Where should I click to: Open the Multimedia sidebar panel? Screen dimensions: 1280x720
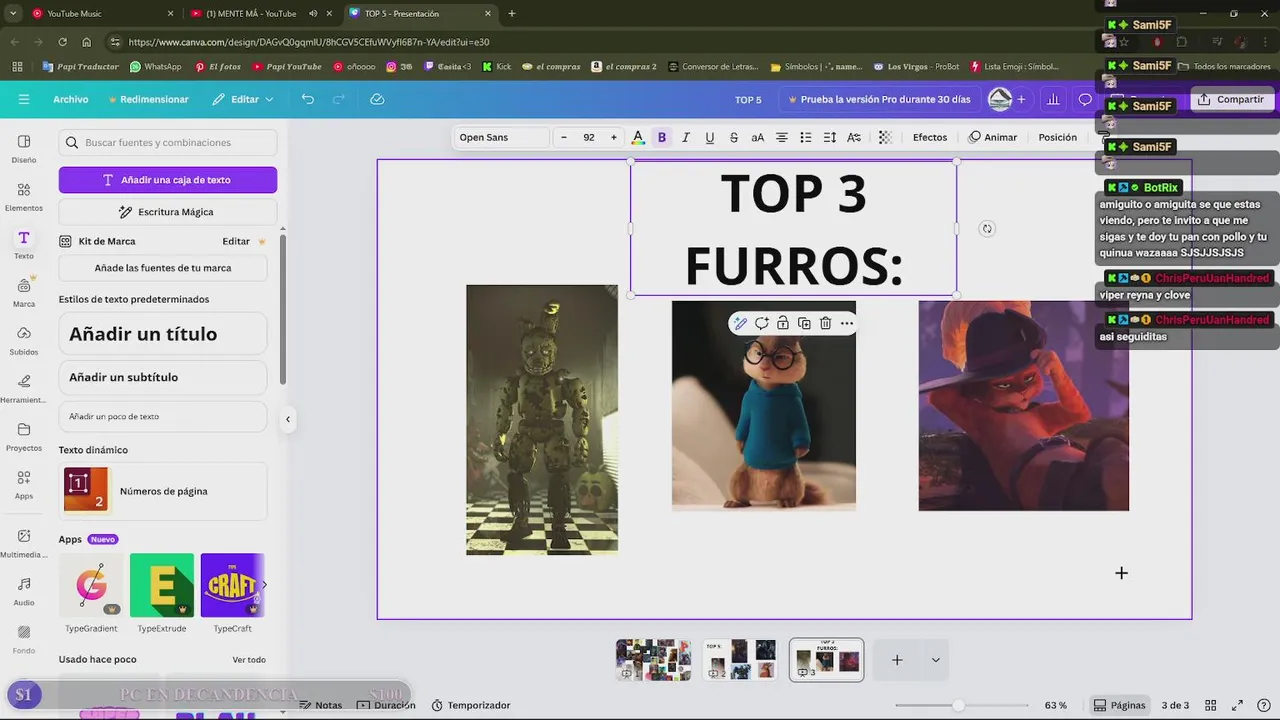[24, 542]
